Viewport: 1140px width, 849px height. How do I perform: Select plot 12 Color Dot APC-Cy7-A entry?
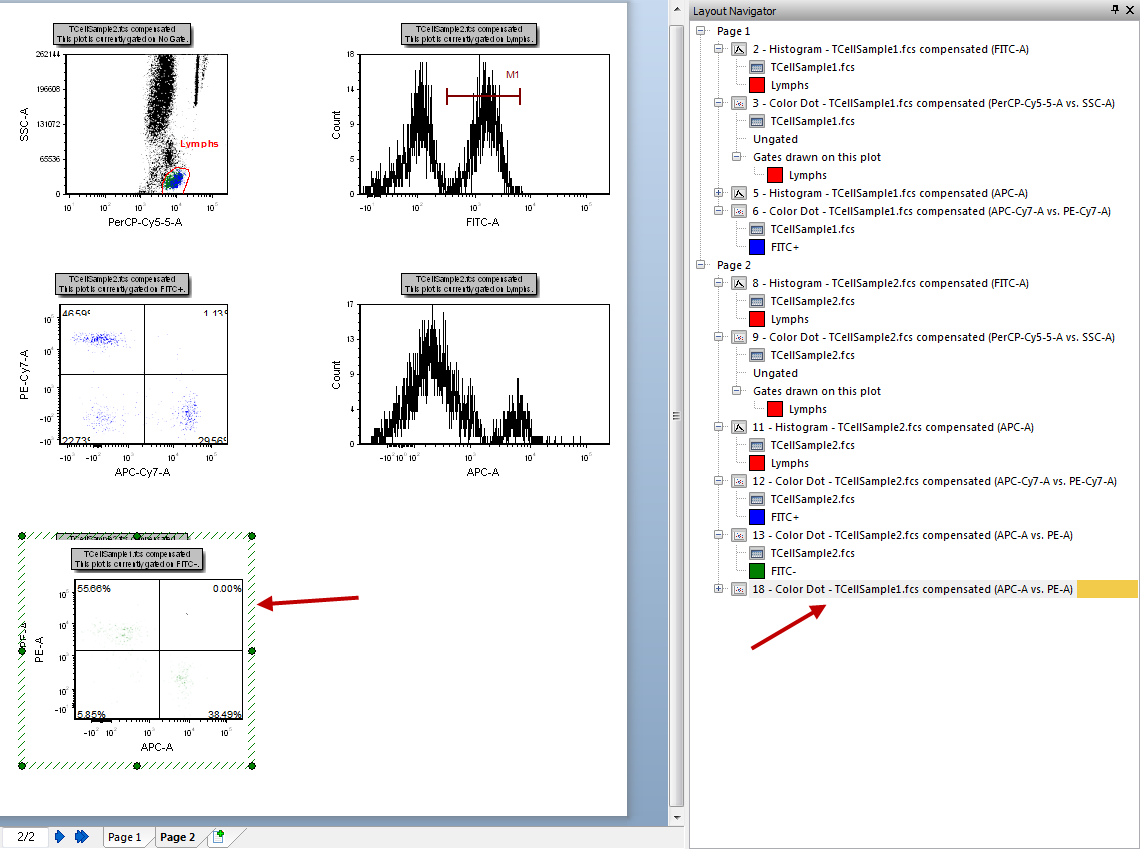934,481
